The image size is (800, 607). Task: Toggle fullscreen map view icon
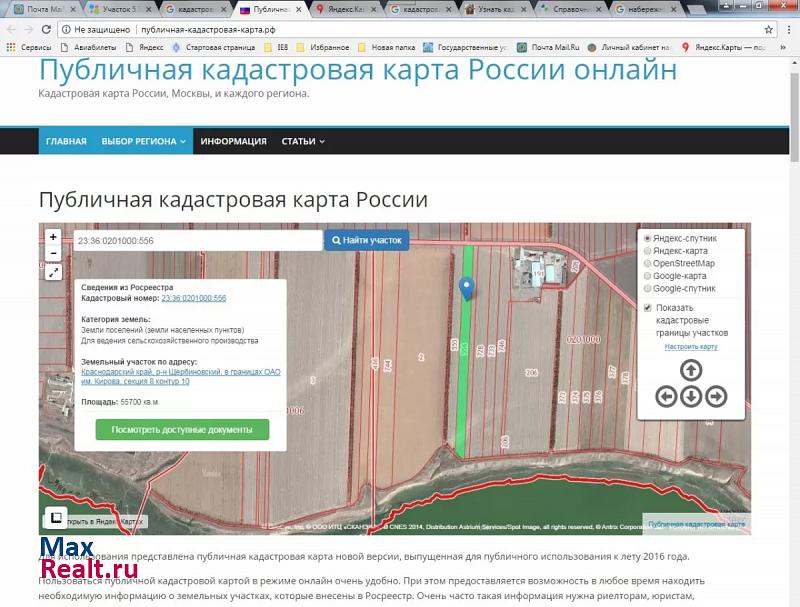coord(54,272)
